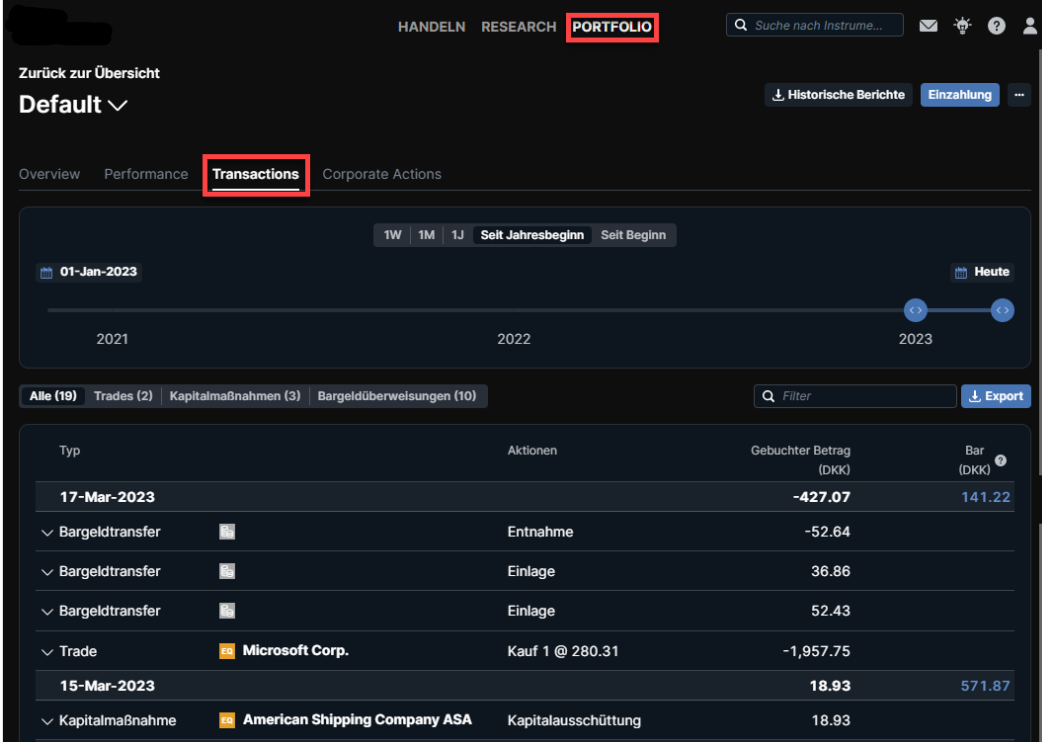Image resolution: width=1042 pixels, height=742 pixels.
Task: Expand the Microsoft Corp. trade row
Action: click(x=46, y=652)
